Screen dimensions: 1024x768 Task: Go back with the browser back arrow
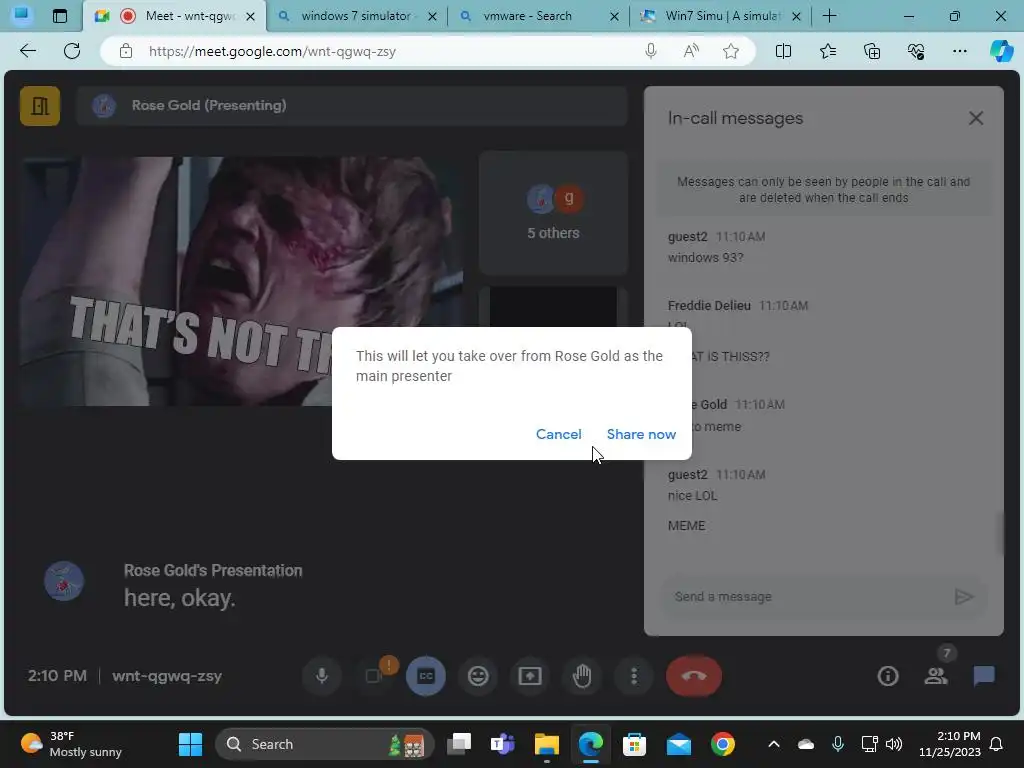tap(28, 51)
